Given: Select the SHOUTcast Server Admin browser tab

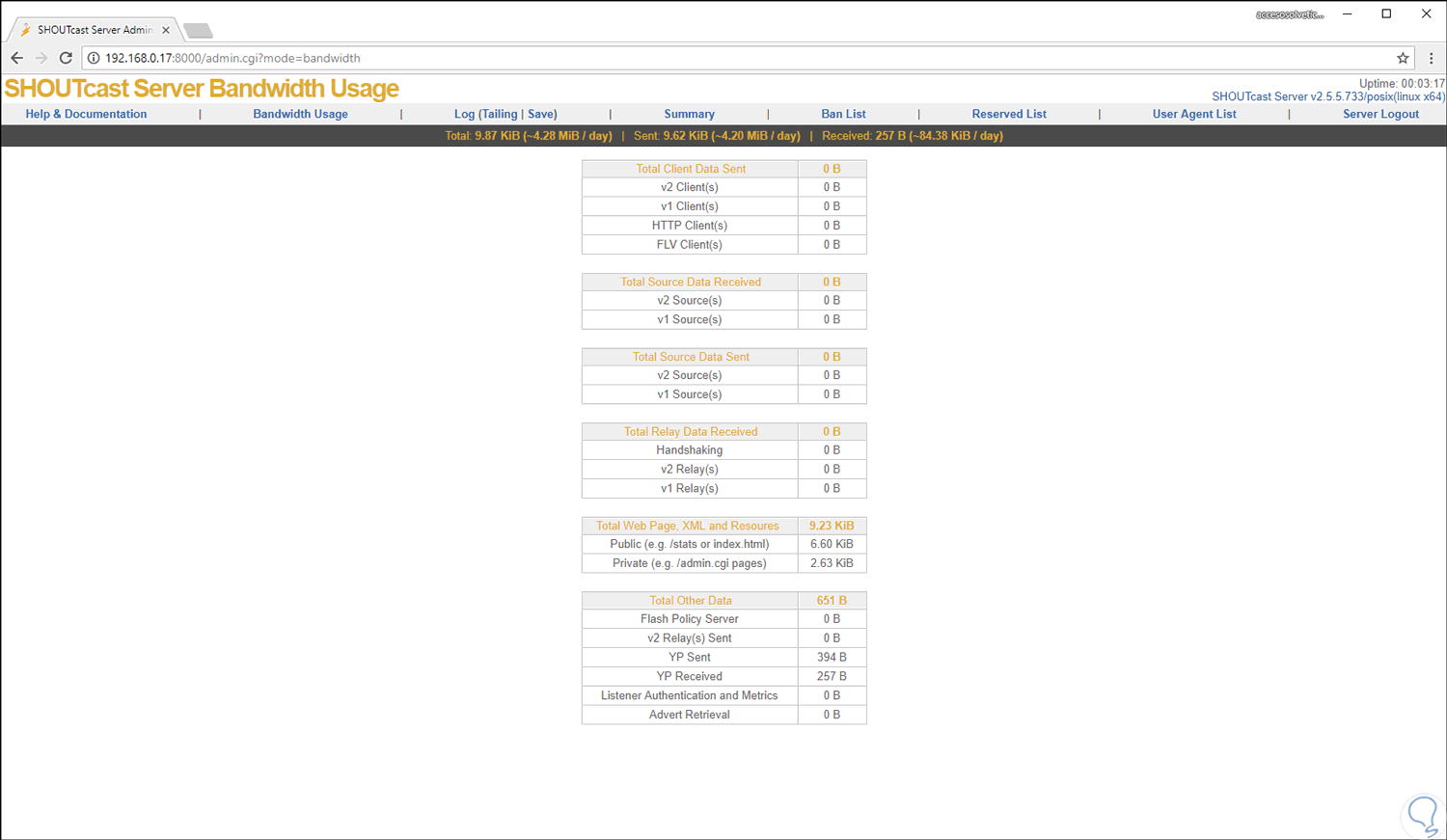Looking at the screenshot, I should [x=94, y=30].
